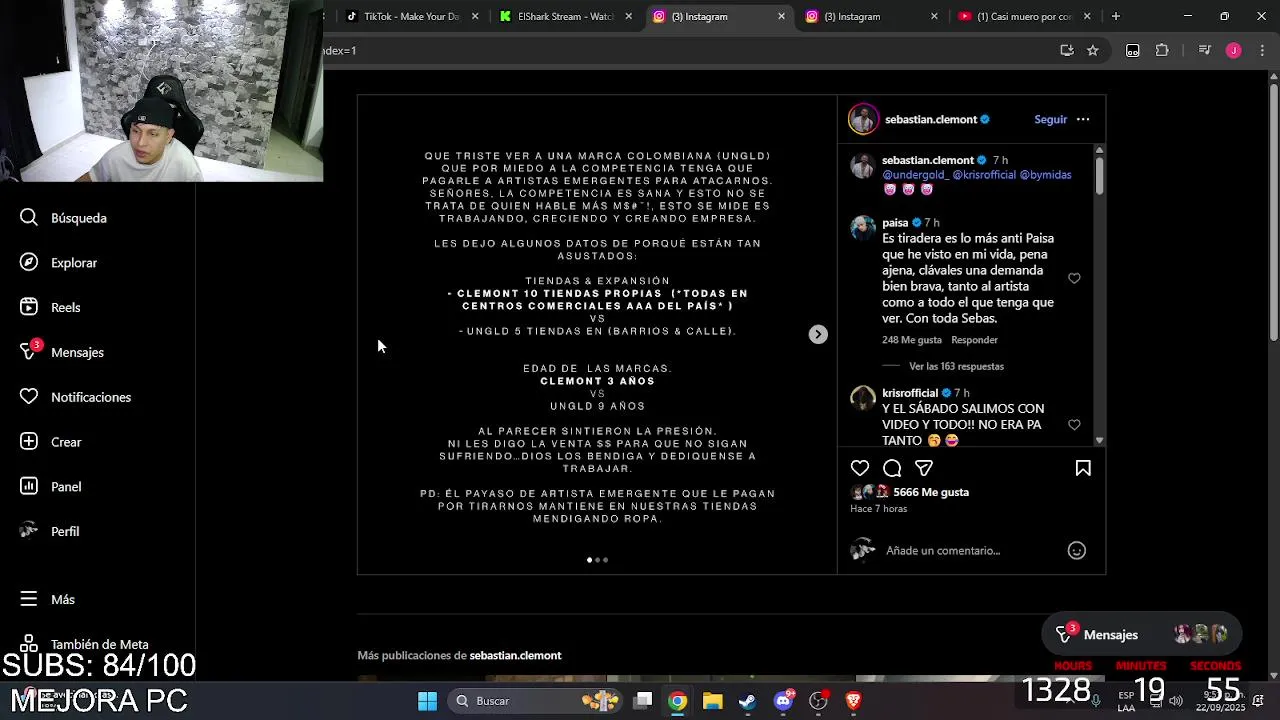
Task: Open Chrome profile avatar
Action: pyautogui.click(x=1233, y=51)
